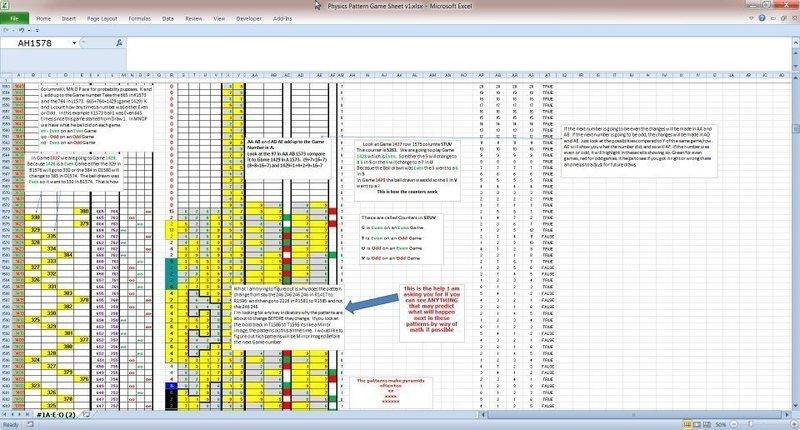Open the Data ribbon tab

pyautogui.click(x=168, y=18)
